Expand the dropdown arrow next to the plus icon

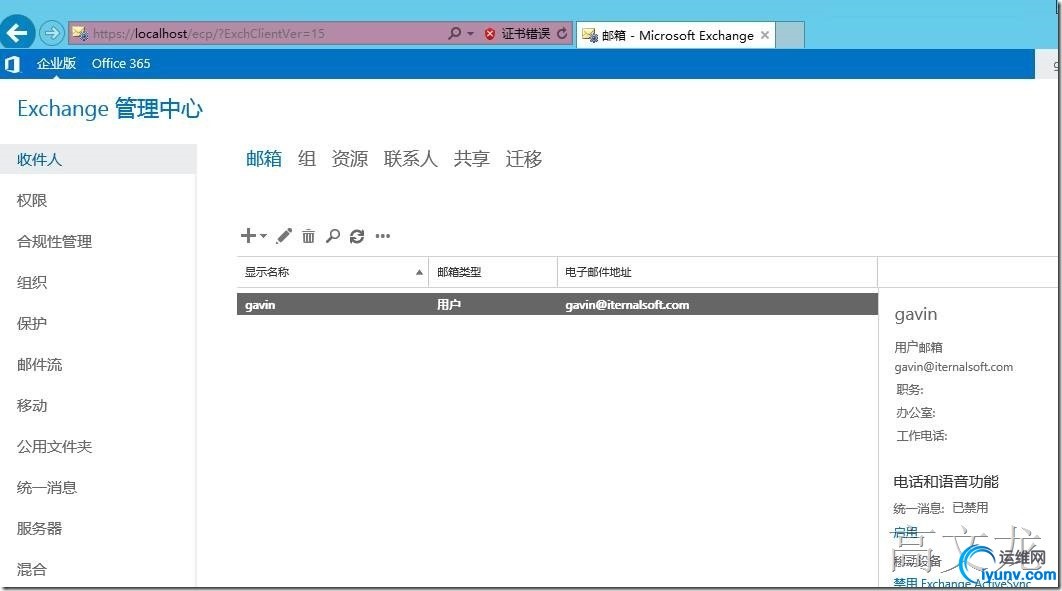pos(263,236)
